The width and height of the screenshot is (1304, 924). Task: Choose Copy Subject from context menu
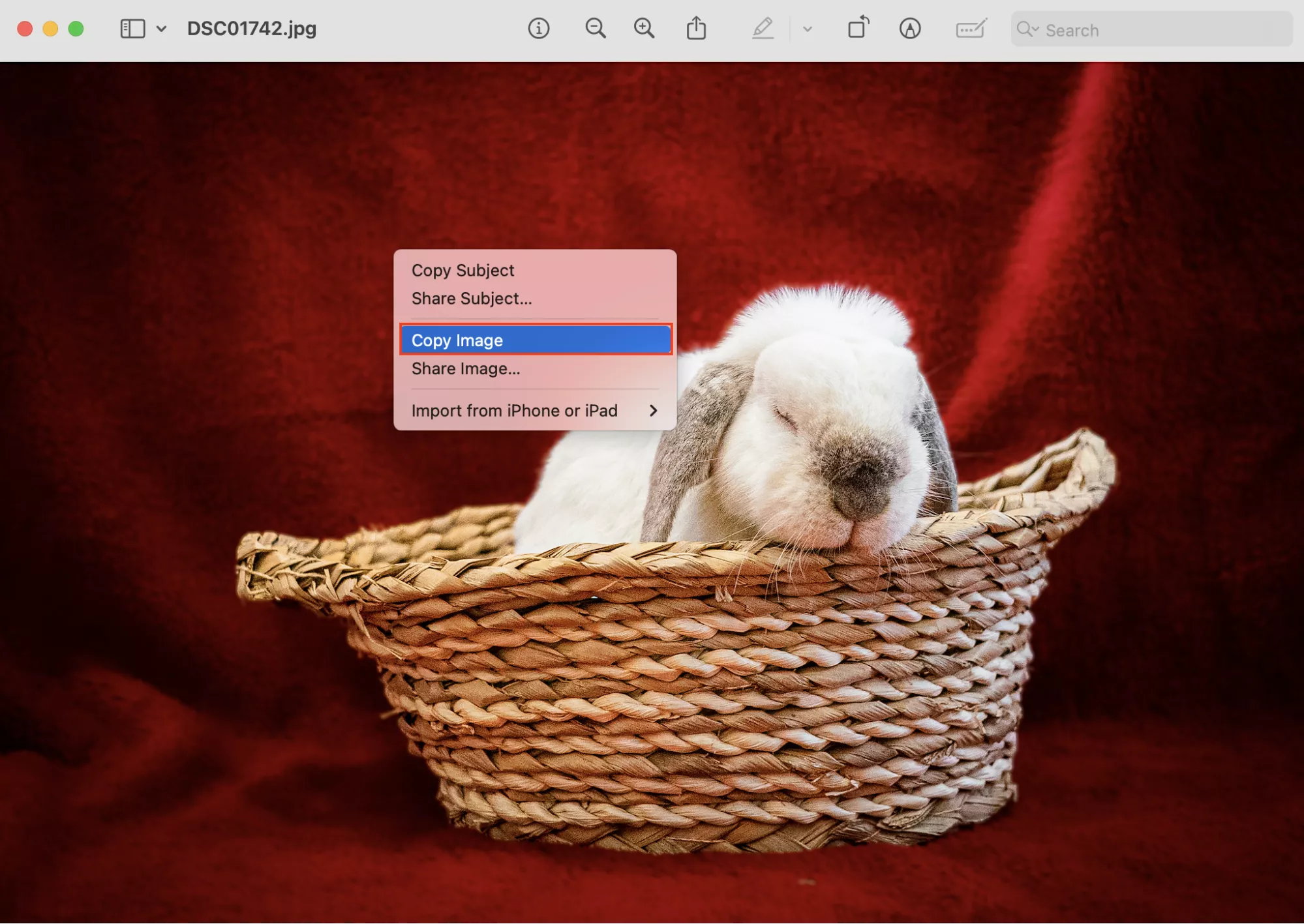(x=462, y=270)
